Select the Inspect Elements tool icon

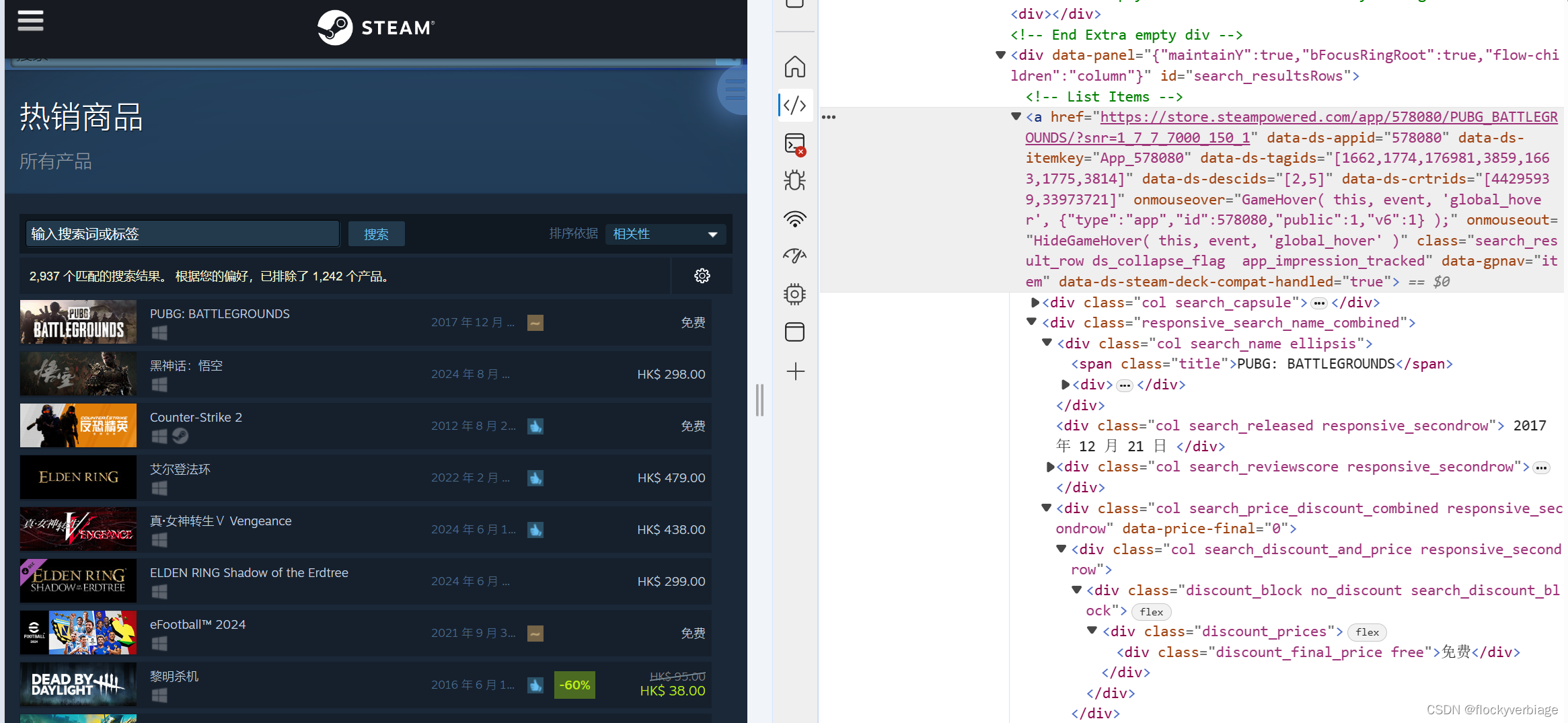coord(795,105)
